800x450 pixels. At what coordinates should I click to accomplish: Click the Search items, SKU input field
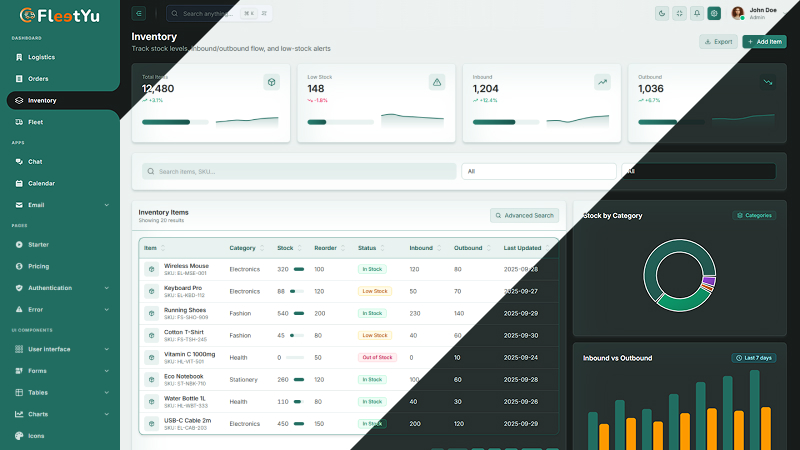click(x=298, y=171)
